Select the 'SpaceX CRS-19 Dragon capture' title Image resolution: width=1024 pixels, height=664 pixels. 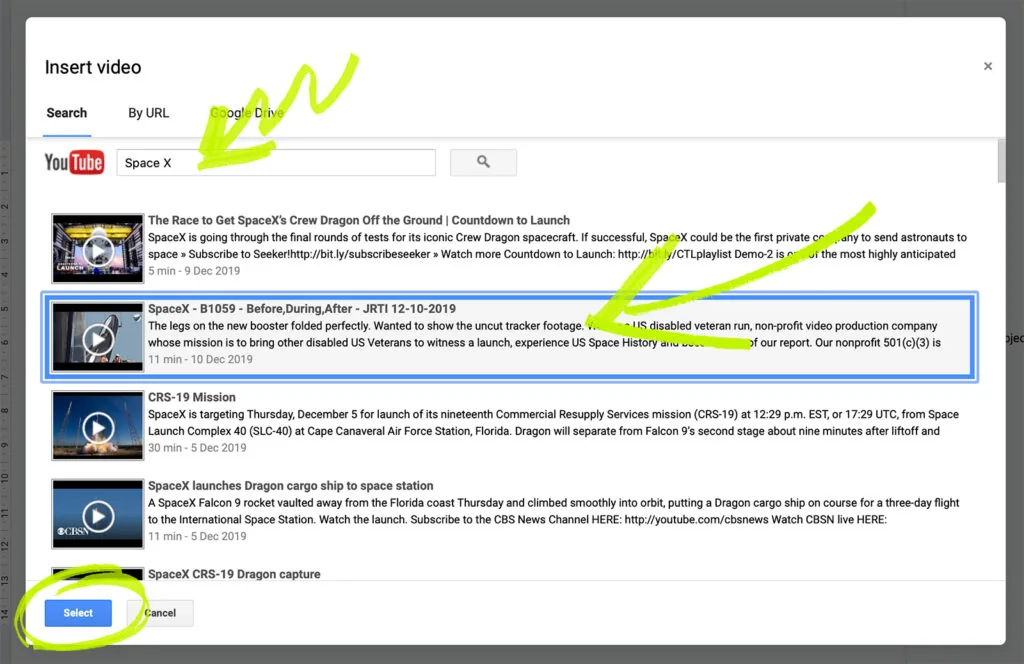pos(234,574)
